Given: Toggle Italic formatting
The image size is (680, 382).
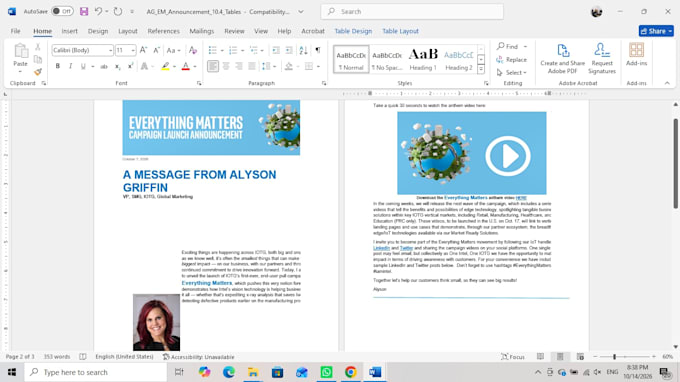Looking at the screenshot, I should tap(70, 66).
